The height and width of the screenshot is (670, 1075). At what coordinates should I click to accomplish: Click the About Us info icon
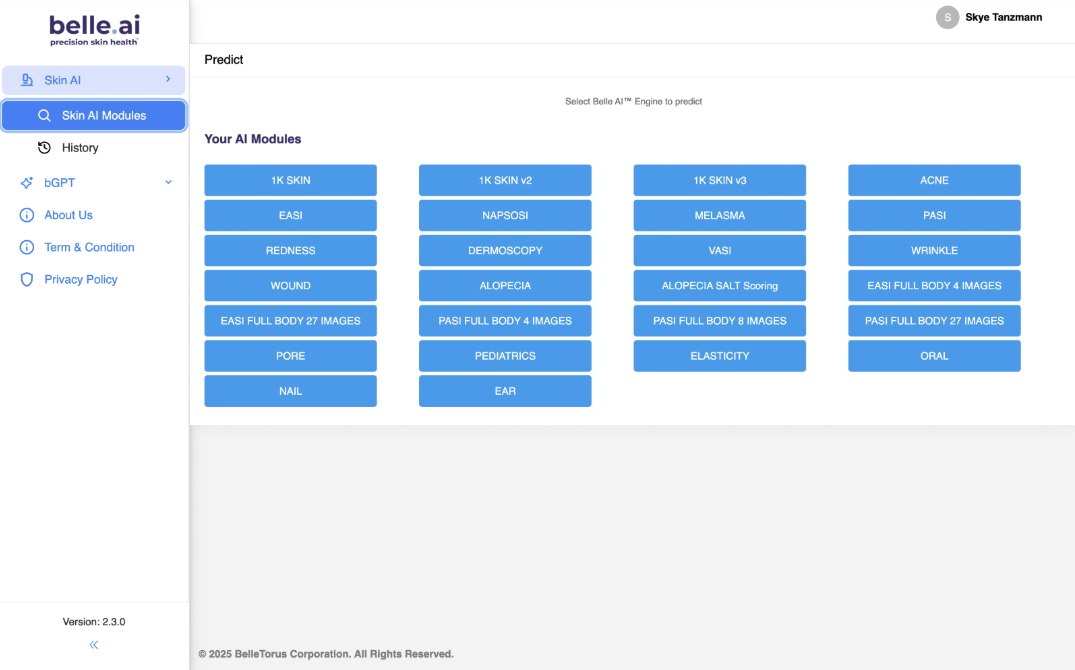27,215
